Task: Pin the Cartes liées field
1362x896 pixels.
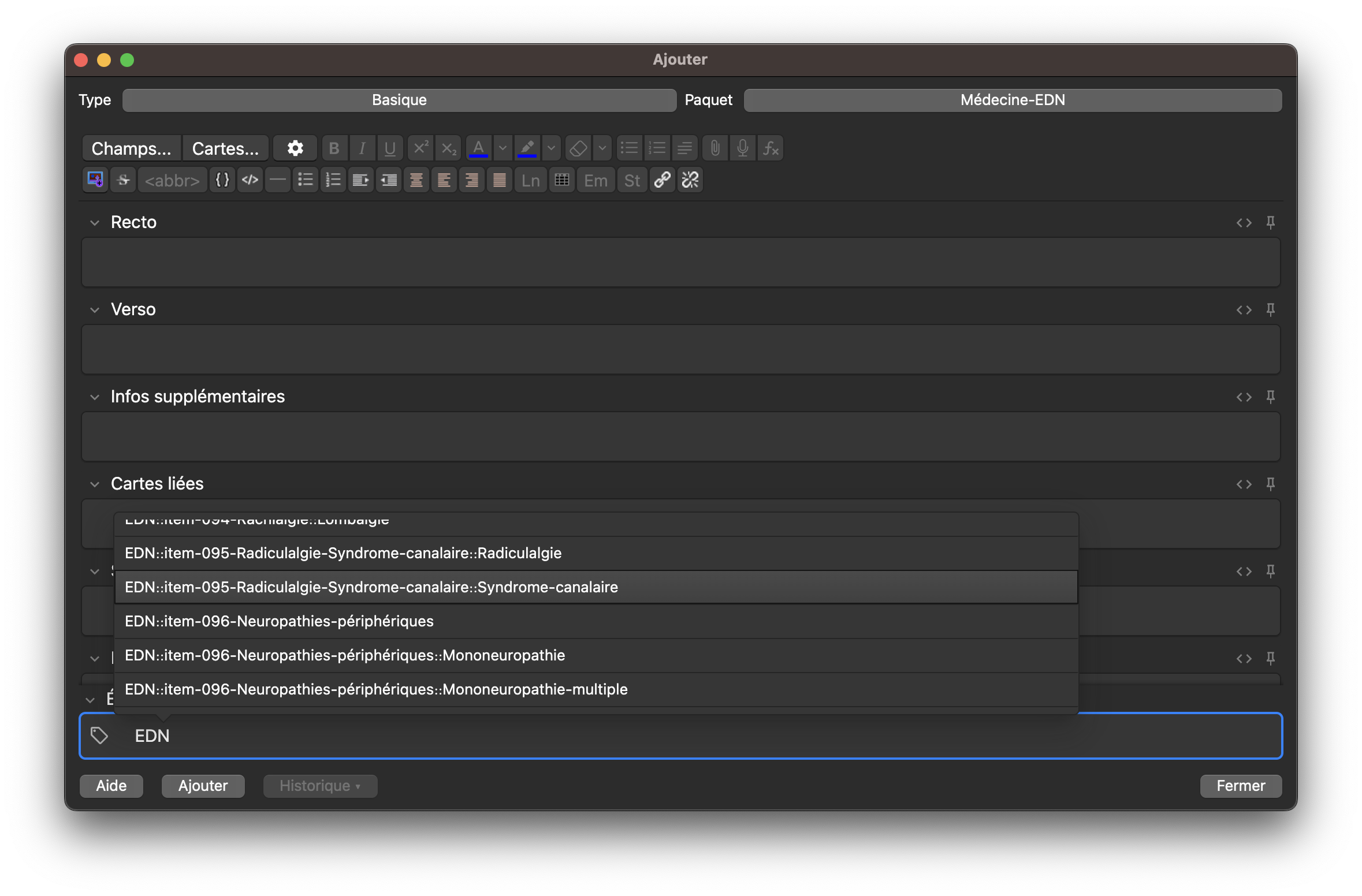Action: pos(1270,484)
